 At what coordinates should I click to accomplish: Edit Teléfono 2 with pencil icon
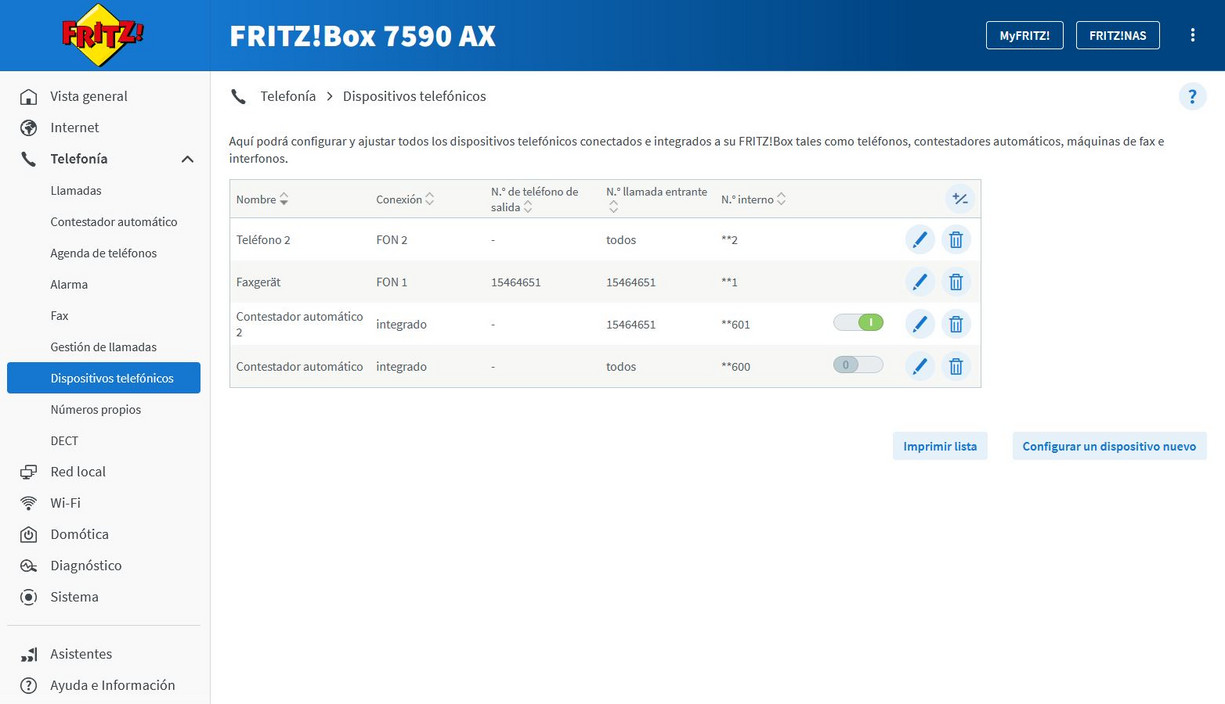920,240
